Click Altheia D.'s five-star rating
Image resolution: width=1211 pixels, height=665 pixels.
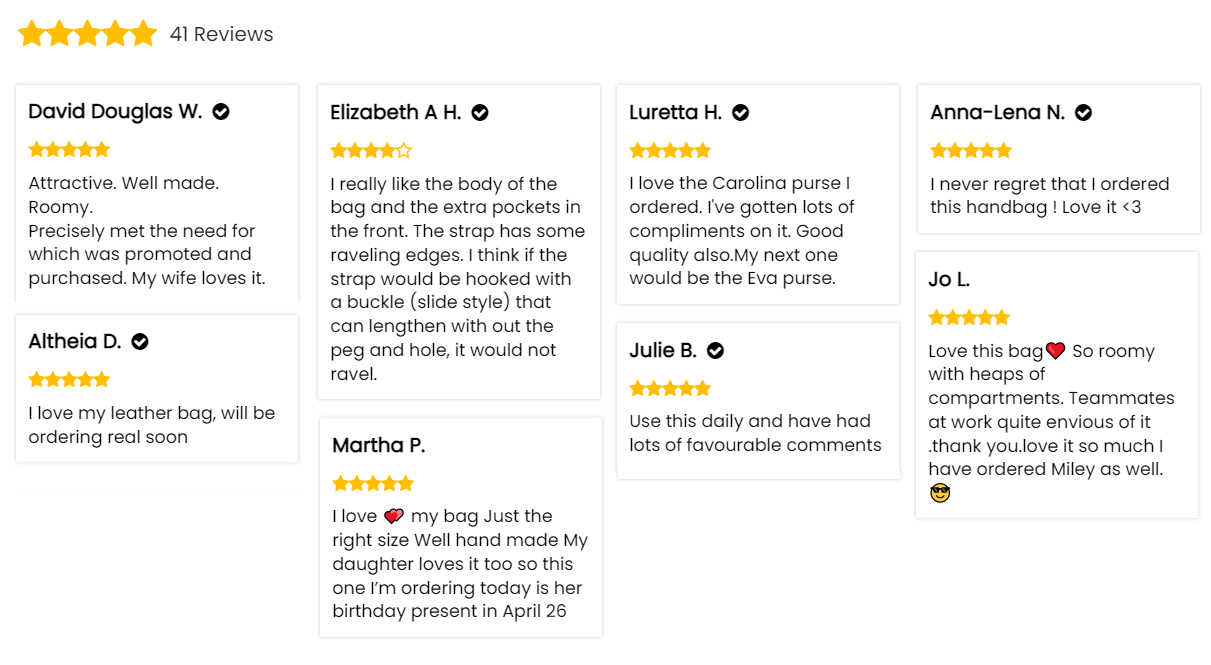[69, 380]
